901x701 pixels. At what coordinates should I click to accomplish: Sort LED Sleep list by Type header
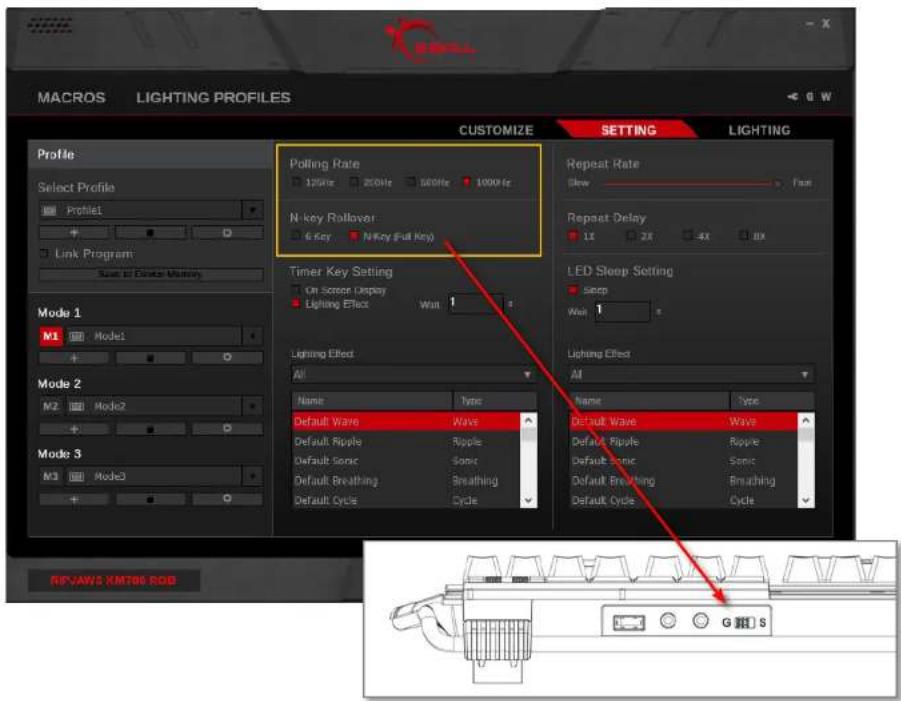[772, 400]
